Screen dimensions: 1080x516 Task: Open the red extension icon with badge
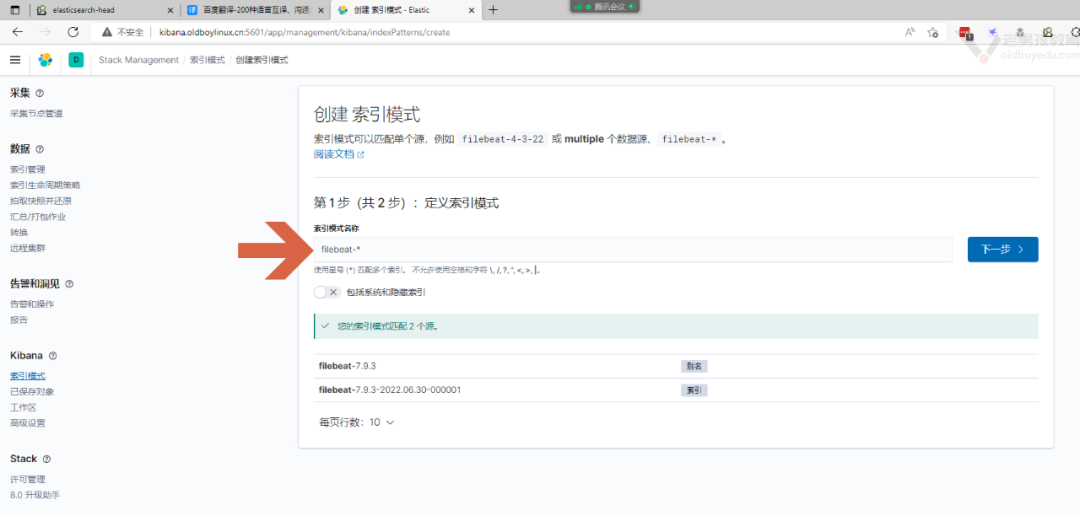pos(966,32)
